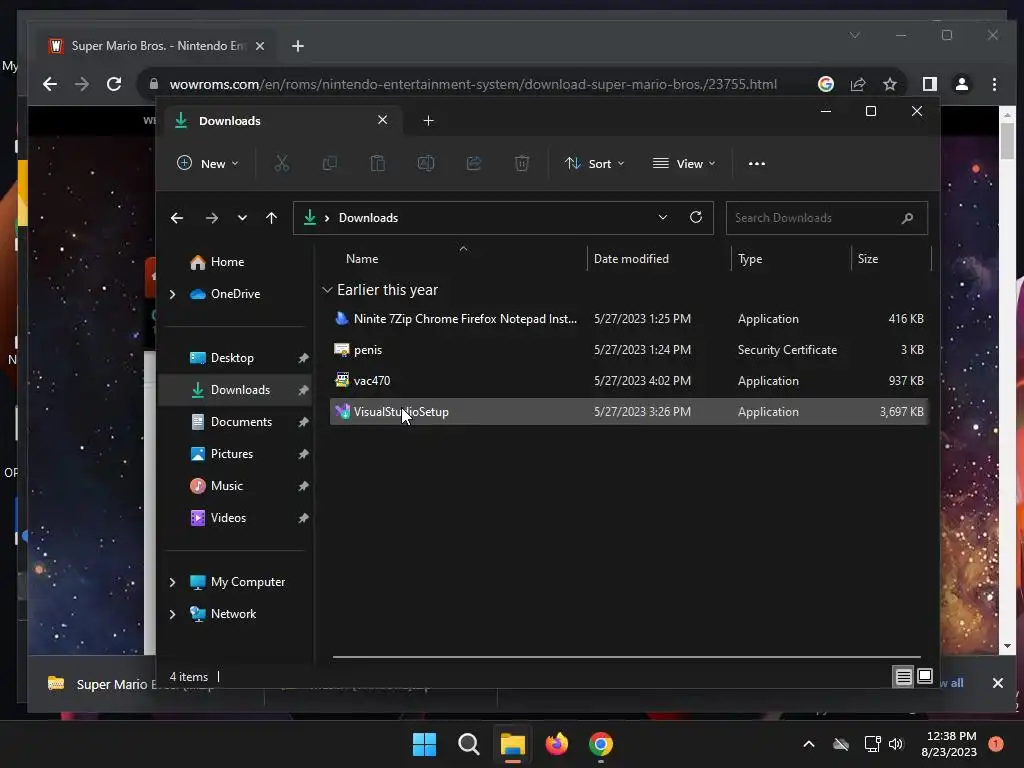Click the Paste clipboard icon
Viewport: 1024px width, 768px height.
coord(377,163)
